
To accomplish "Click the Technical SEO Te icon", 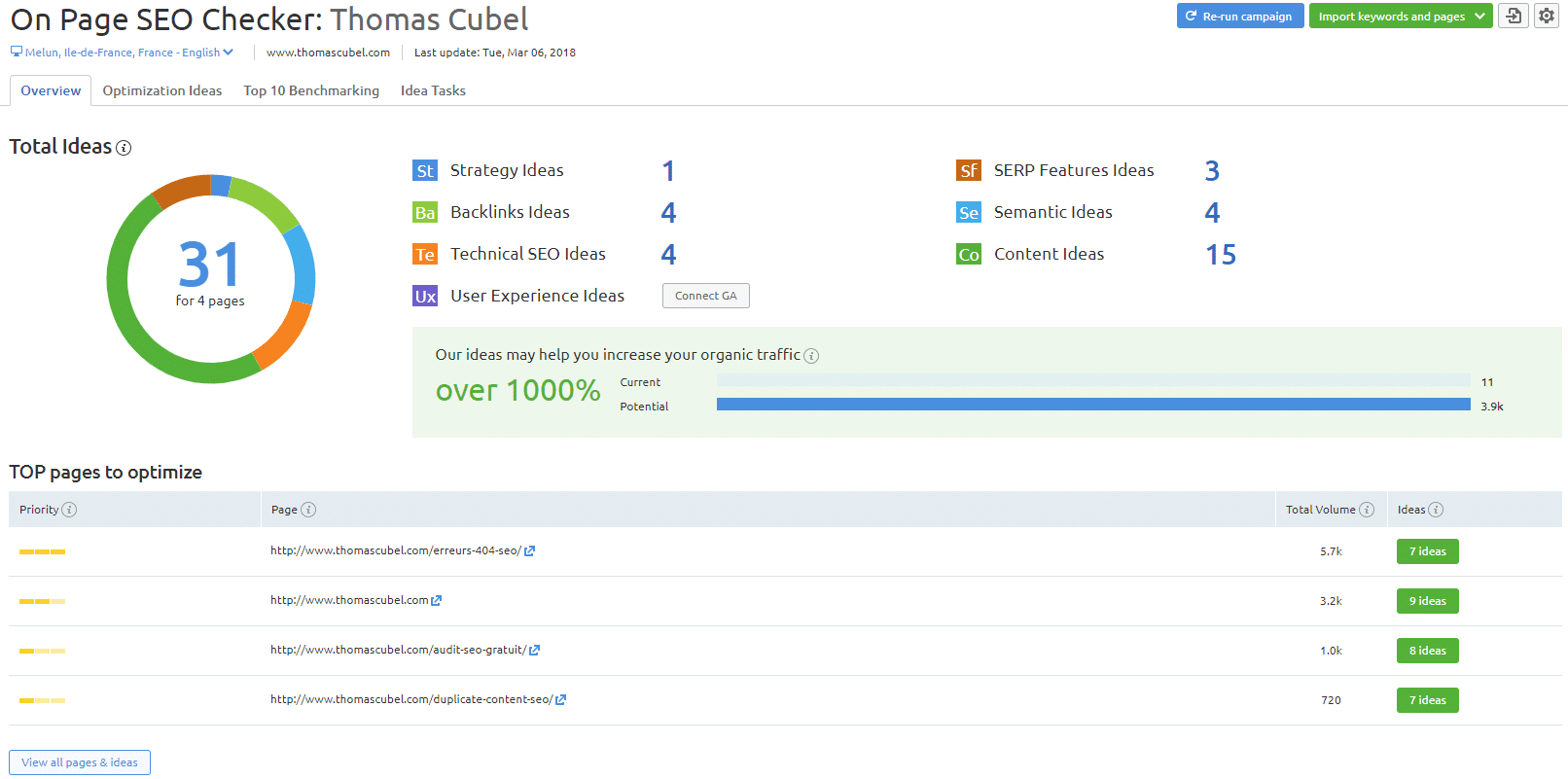I will click(425, 255).
